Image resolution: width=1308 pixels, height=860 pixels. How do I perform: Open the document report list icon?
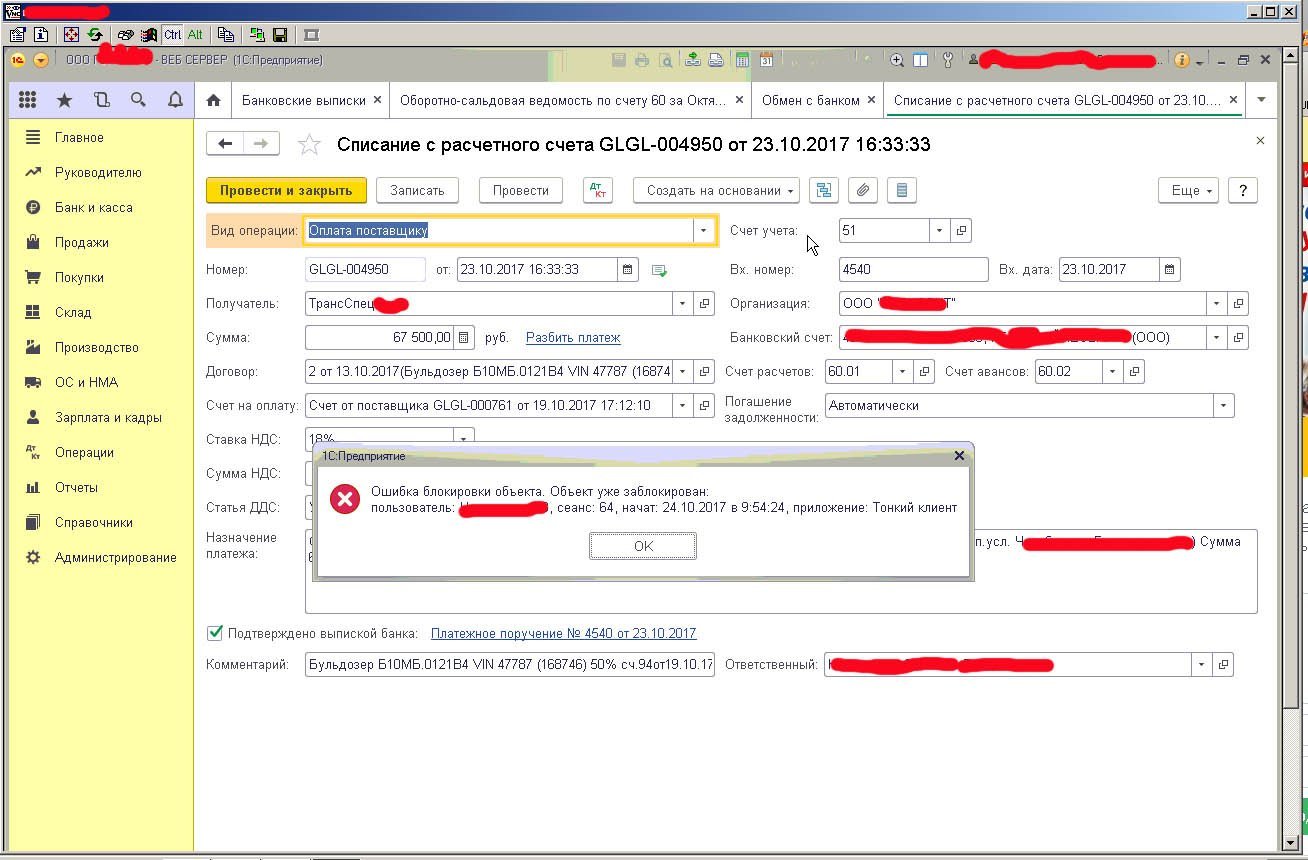click(902, 190)
